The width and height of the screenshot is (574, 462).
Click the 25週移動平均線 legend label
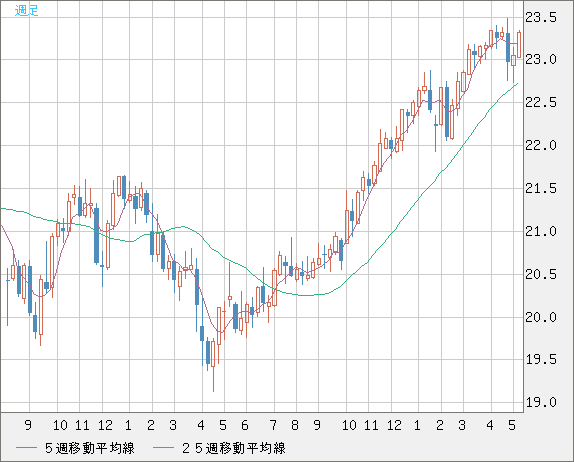[x=234, y=448]
